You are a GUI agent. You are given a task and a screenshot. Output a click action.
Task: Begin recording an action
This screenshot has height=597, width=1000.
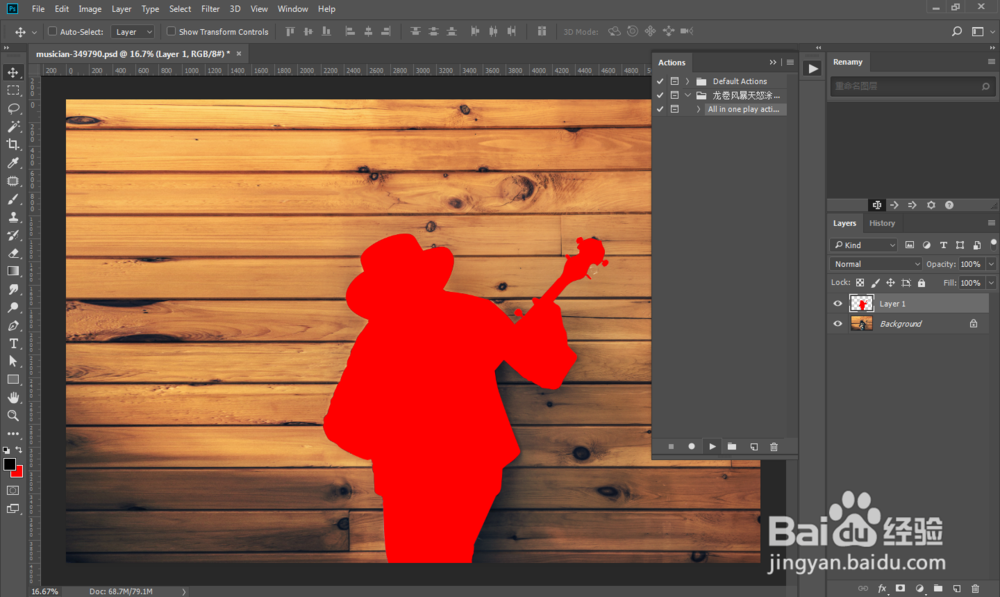(x=691, y=446)
